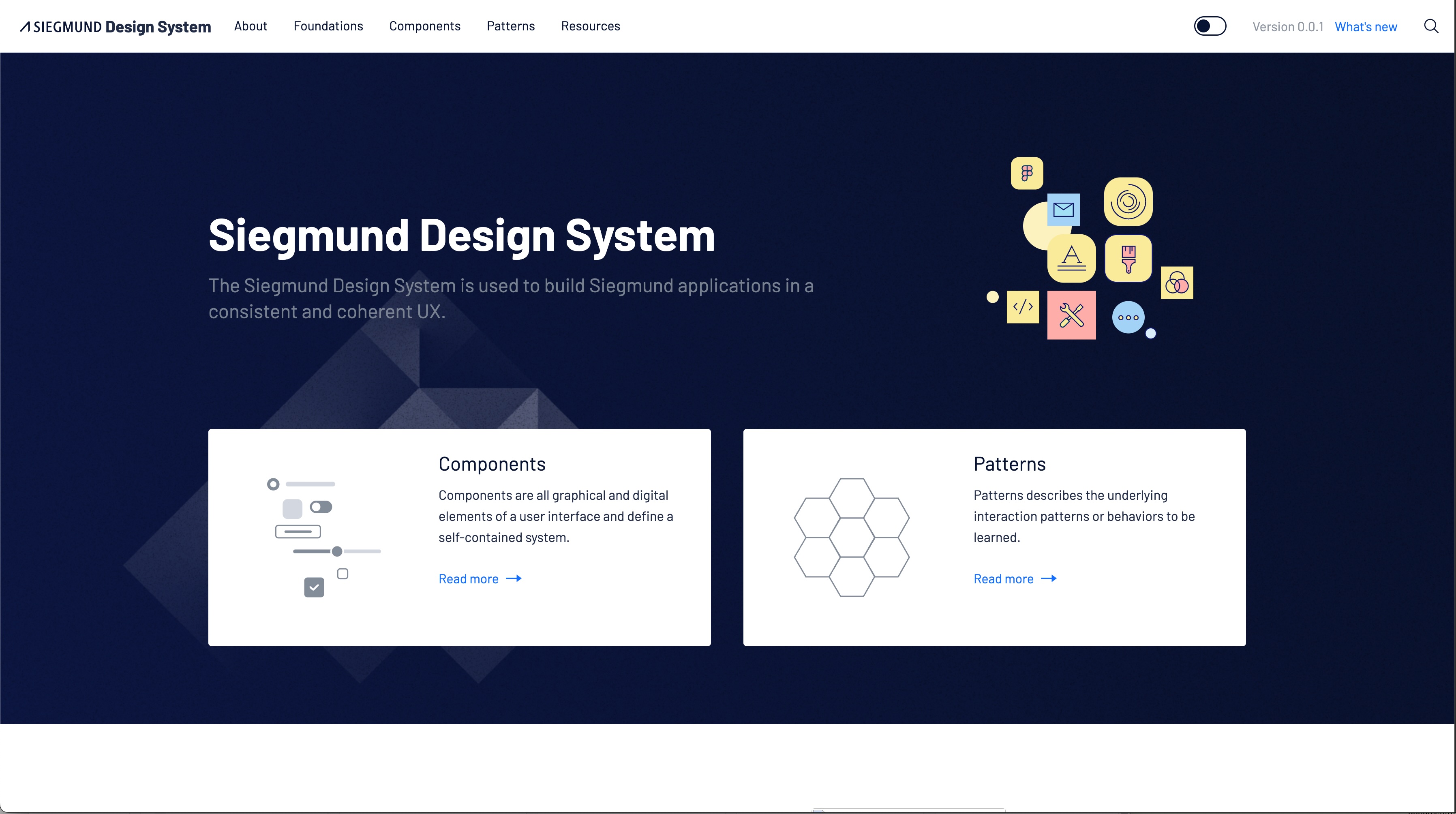Click the search magnifier icon

1430,27
